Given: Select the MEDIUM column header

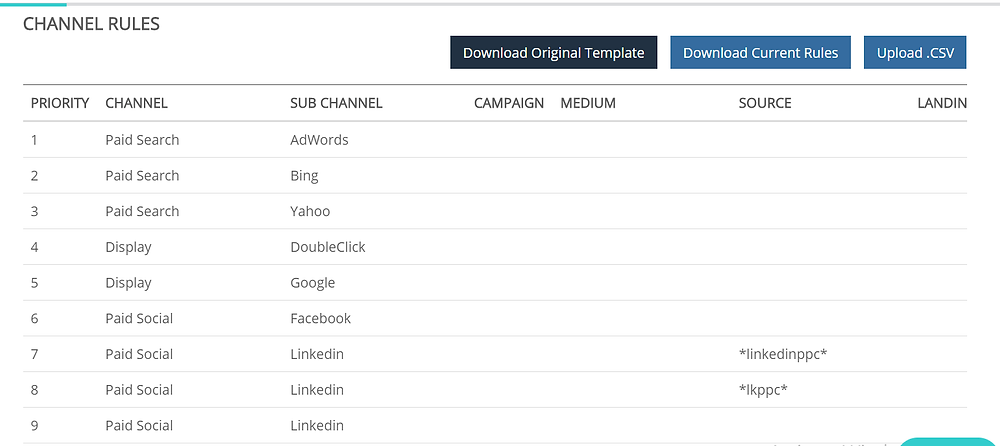Looking at the screenshot, I should coord(588,103).
